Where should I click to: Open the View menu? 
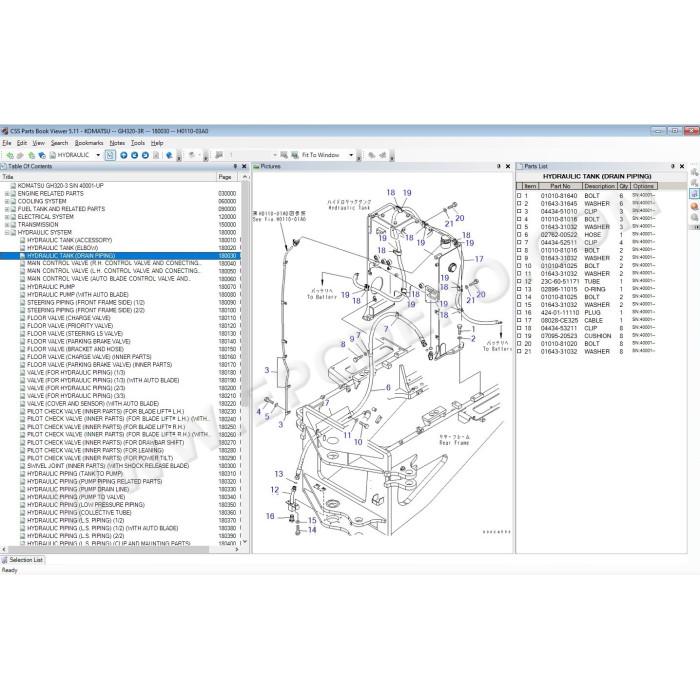coord(38,143)
